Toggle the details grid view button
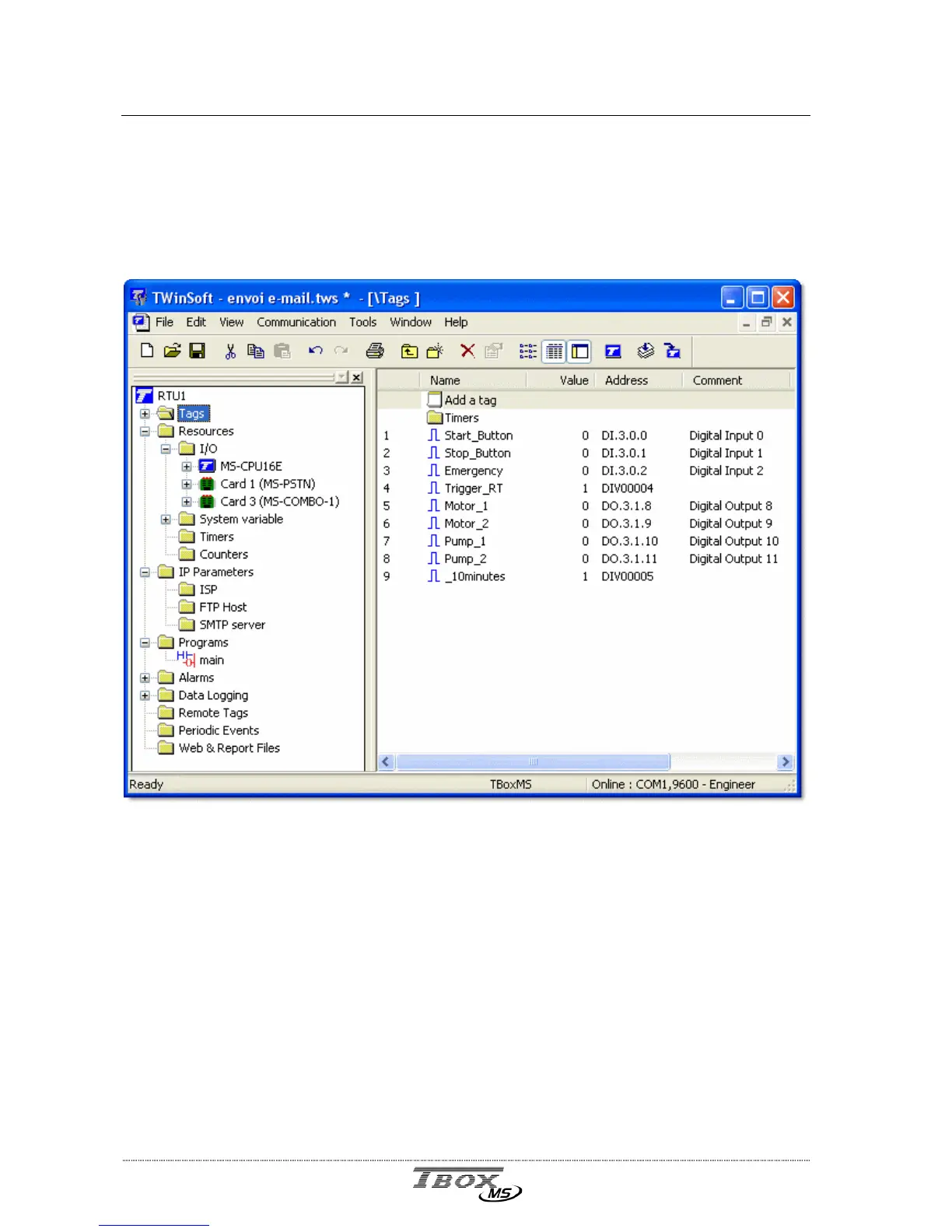952x1232 pixels. [554, 352]
